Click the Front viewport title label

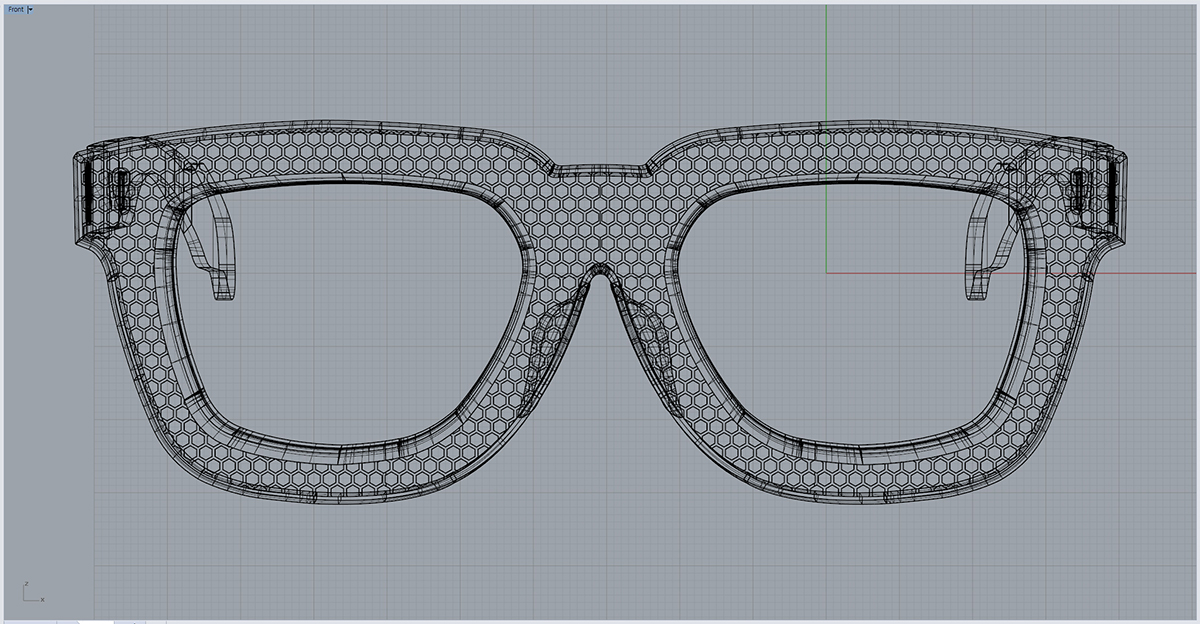pos(15,9)
